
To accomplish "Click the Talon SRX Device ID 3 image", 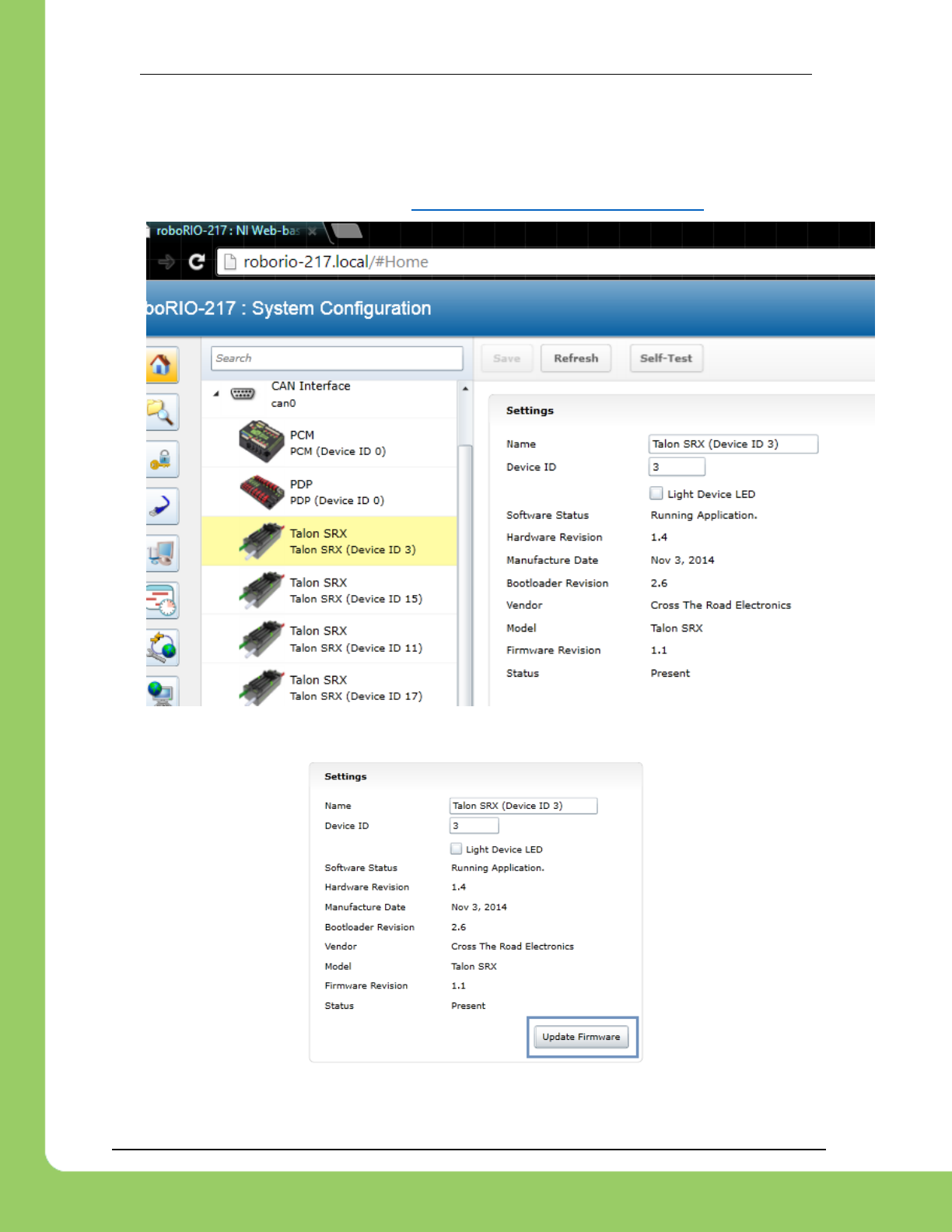I will [261, 541].
